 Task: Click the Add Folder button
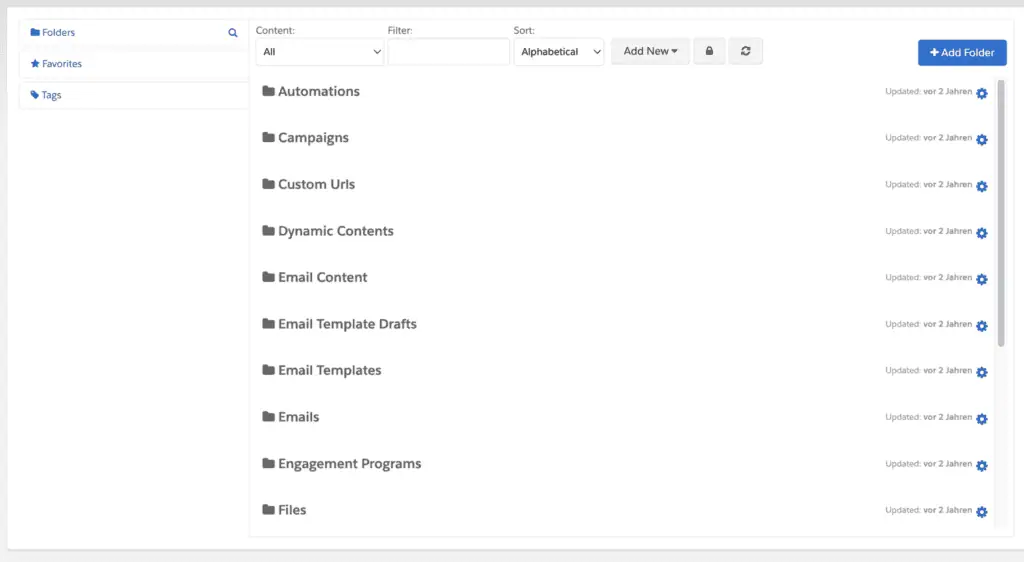962,52
